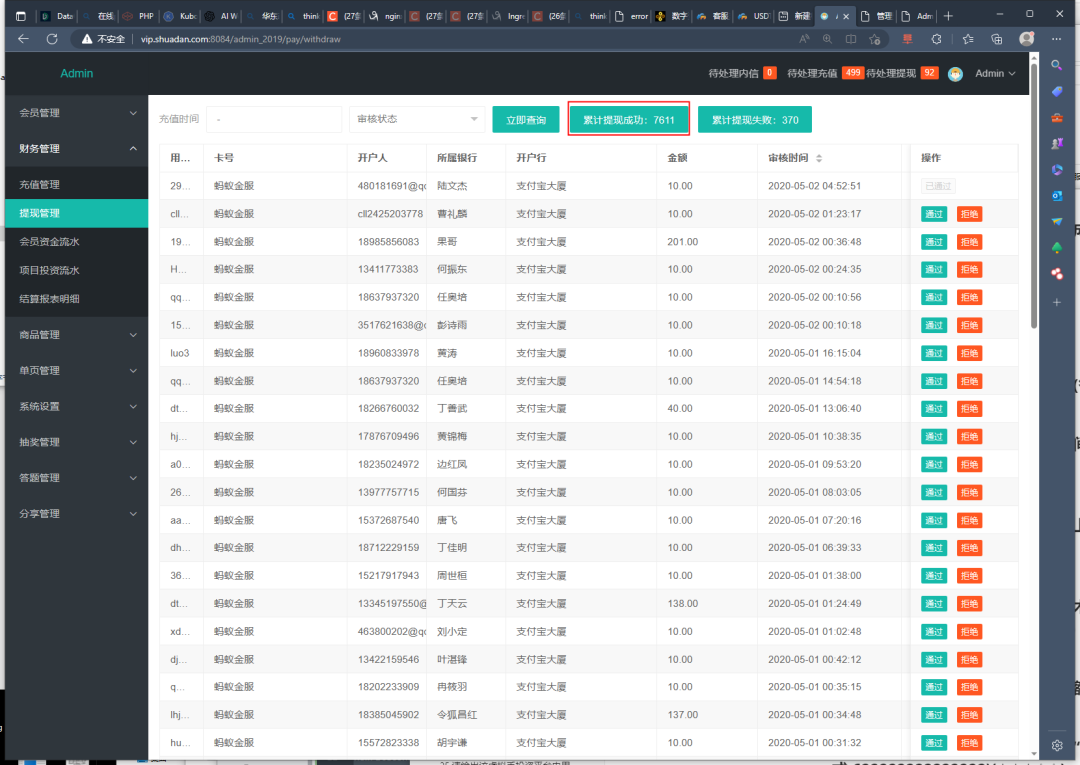Image resolution: width=1080 pixels, height=765 pixels.
Task: Approve withdrawal for 曹礼麟 with 通过
Action: tap(933, 214)
